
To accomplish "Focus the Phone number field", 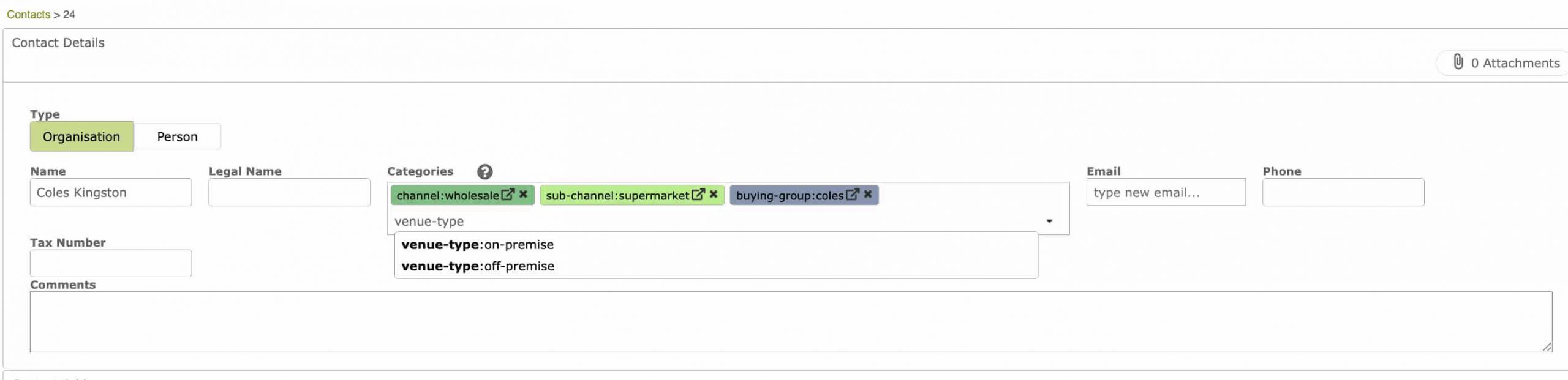I will point(1343,192).
